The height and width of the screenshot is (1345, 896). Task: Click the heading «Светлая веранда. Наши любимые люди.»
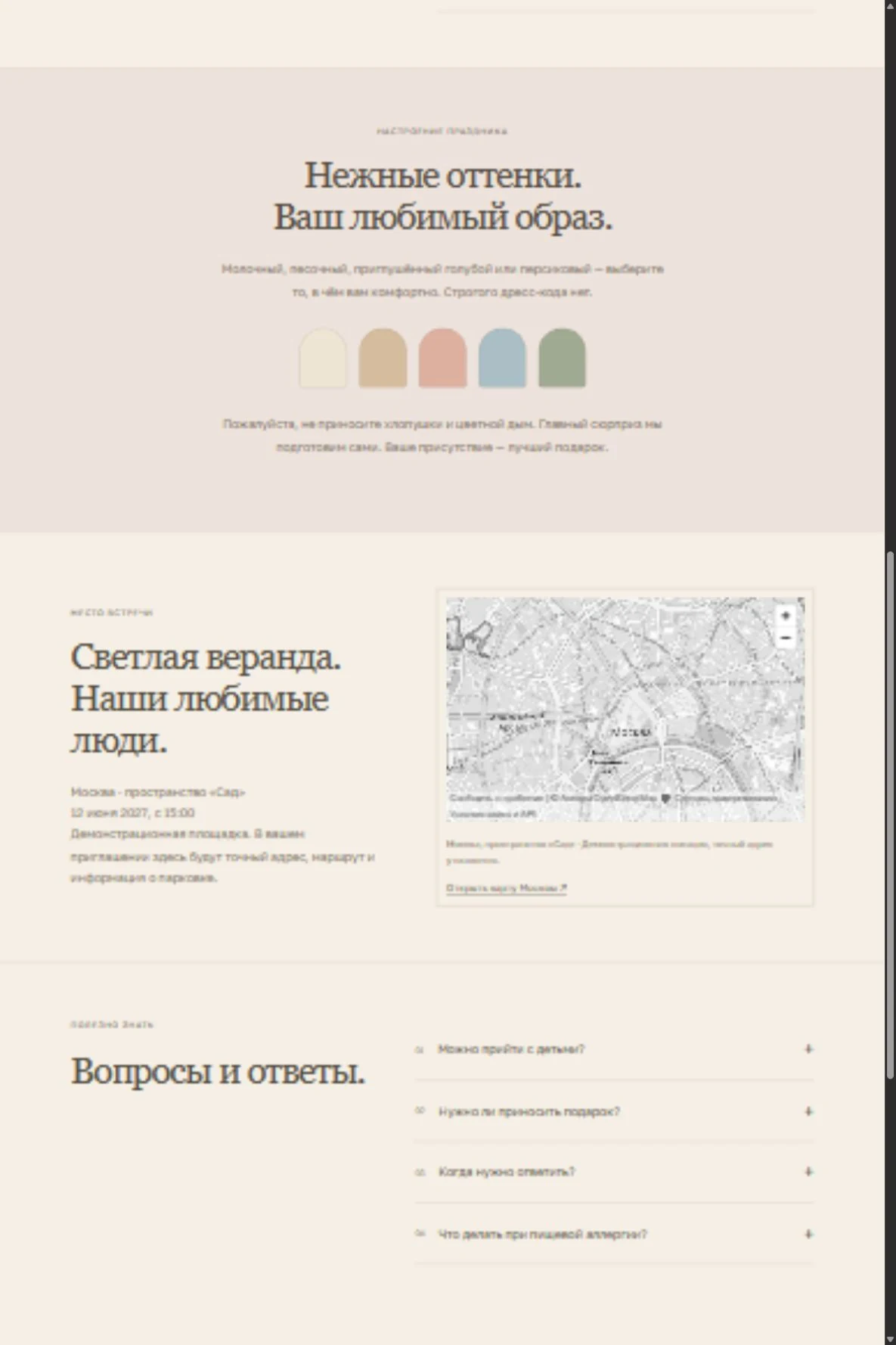206,698
